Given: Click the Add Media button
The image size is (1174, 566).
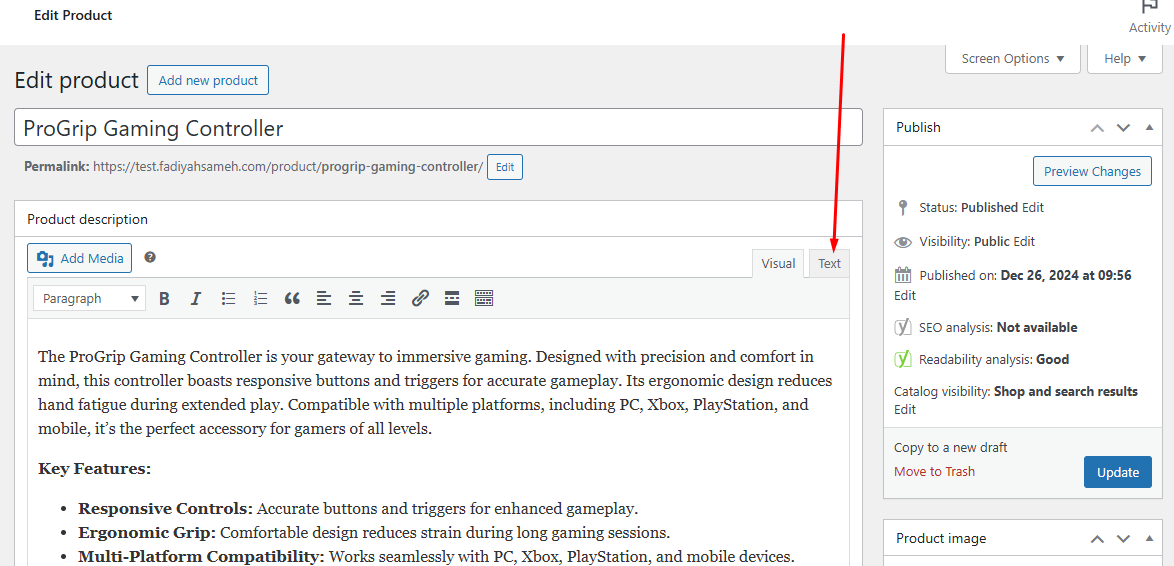Looking at the screenshot, I should coord(80,258).
